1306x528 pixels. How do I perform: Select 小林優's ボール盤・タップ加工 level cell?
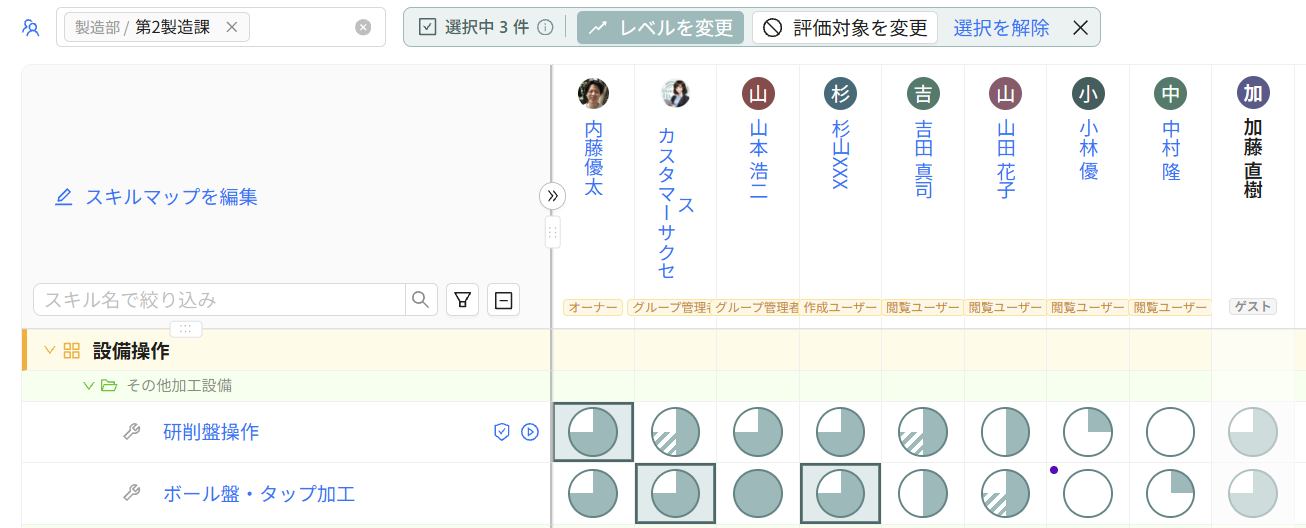pyautogui.click(x=1088, y=494)
